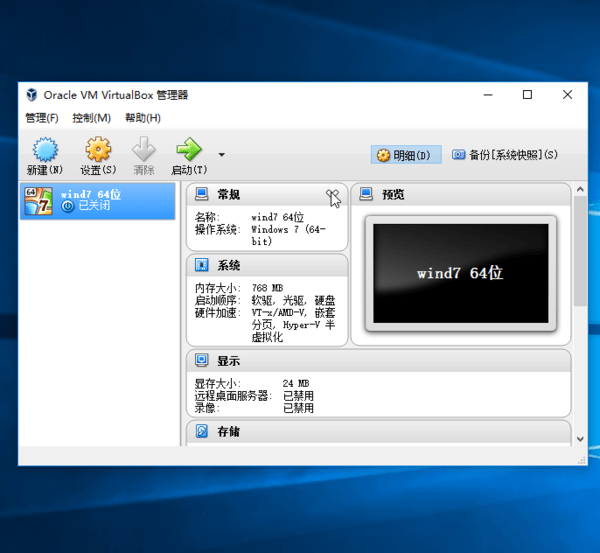This screenshot has width=600, height=553.
Task: Click the 存储 section disk icon
Action: (x=201, y=432)
